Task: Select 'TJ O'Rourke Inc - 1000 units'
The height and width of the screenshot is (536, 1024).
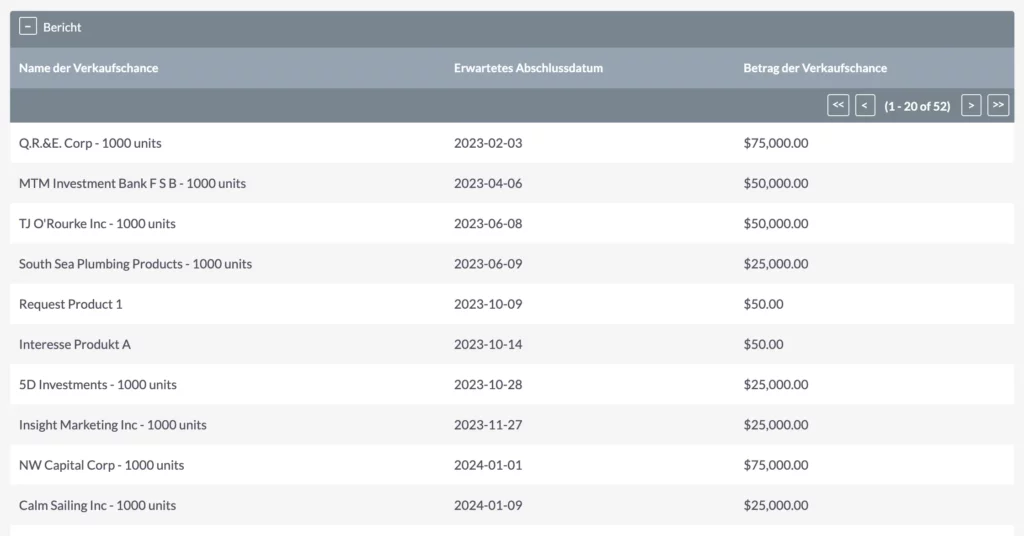Action: (97, 223)
